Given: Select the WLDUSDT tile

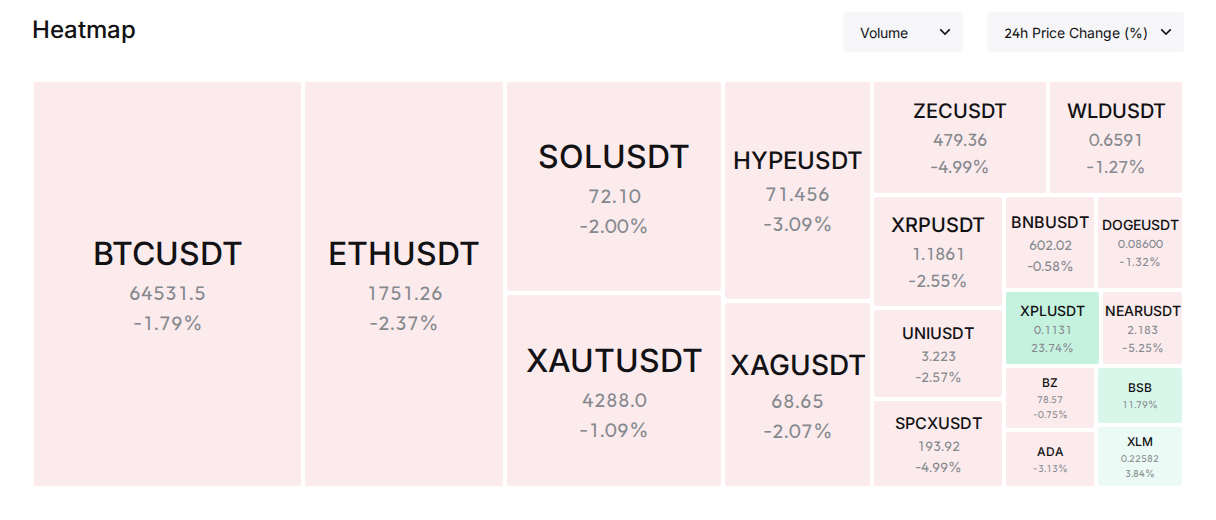Looking at the screenshot, I should coord(1116,137).
